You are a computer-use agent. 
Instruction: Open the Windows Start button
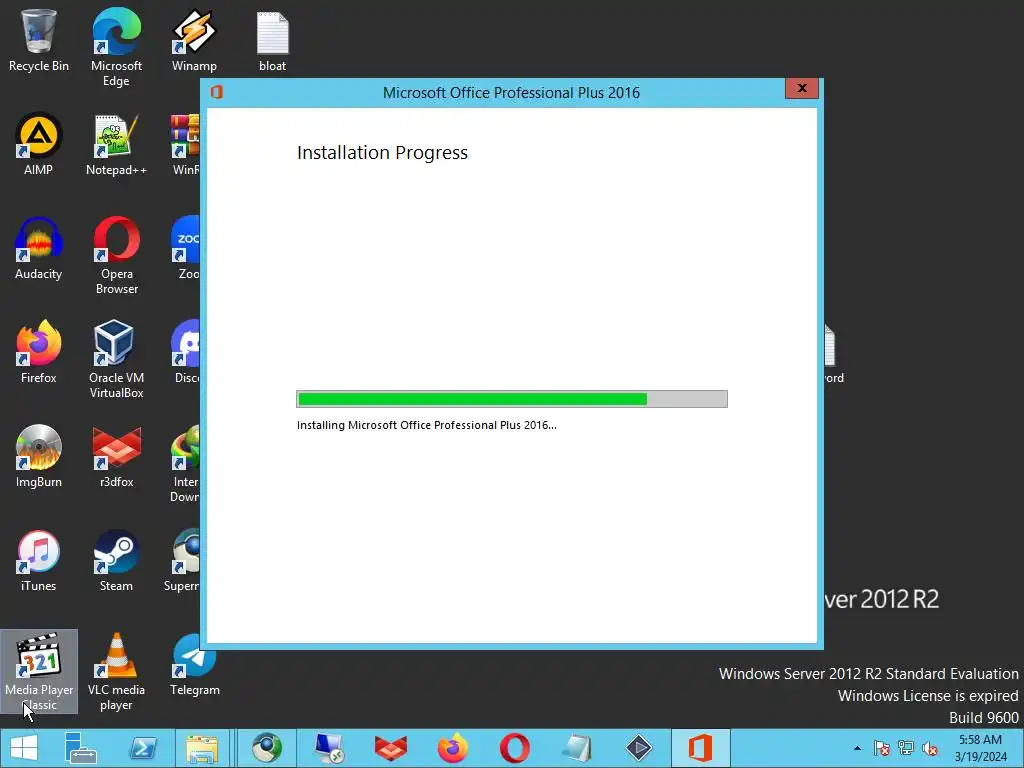[x=24, y=748]
